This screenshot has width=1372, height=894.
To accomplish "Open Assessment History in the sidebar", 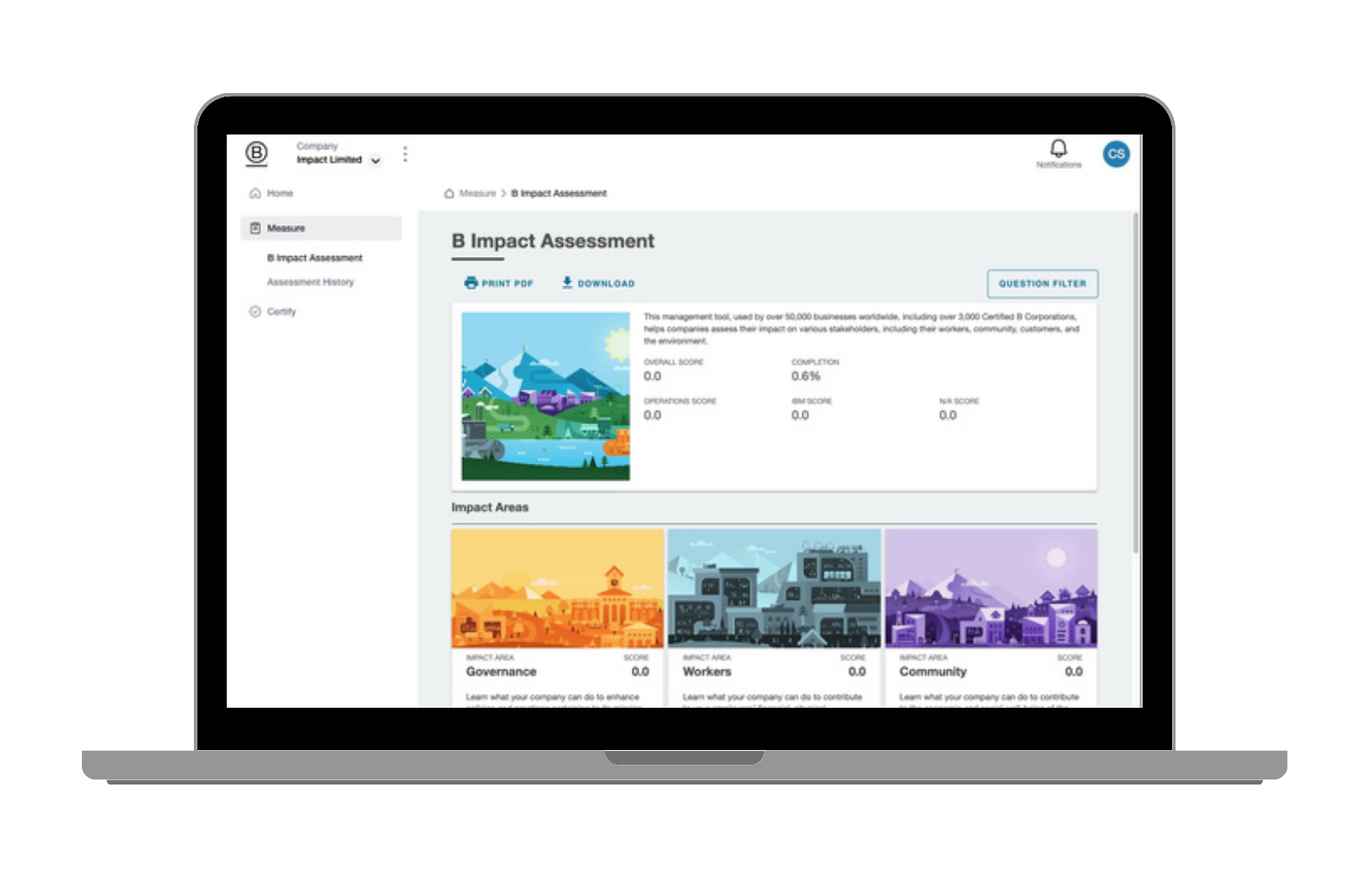I will click(x=310, y=282).
